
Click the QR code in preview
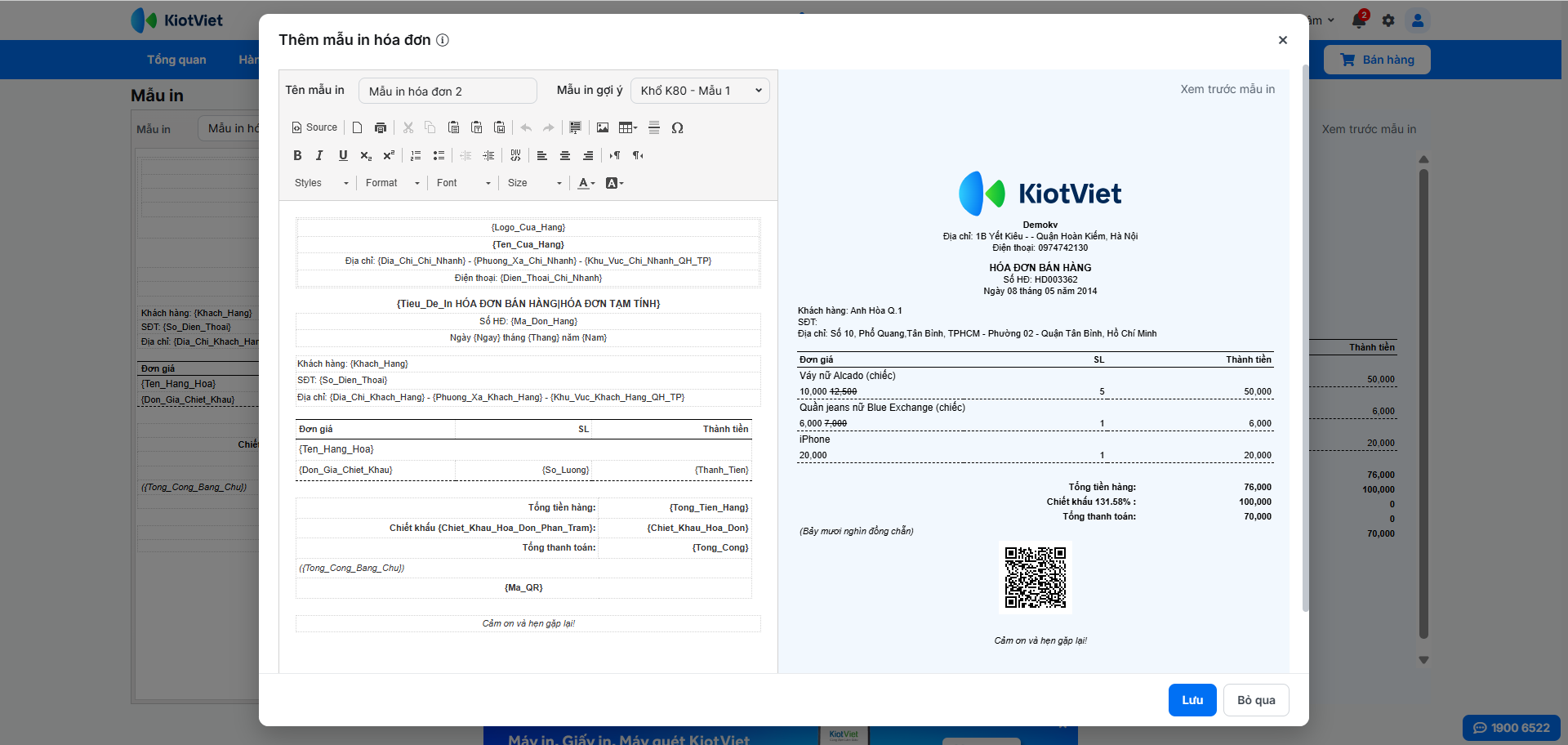tap(1036, 578)
